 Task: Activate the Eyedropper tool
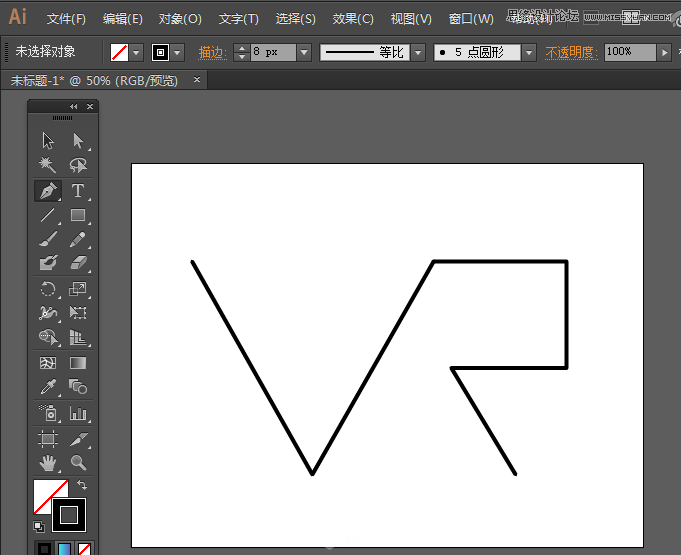tap(48, 387)
